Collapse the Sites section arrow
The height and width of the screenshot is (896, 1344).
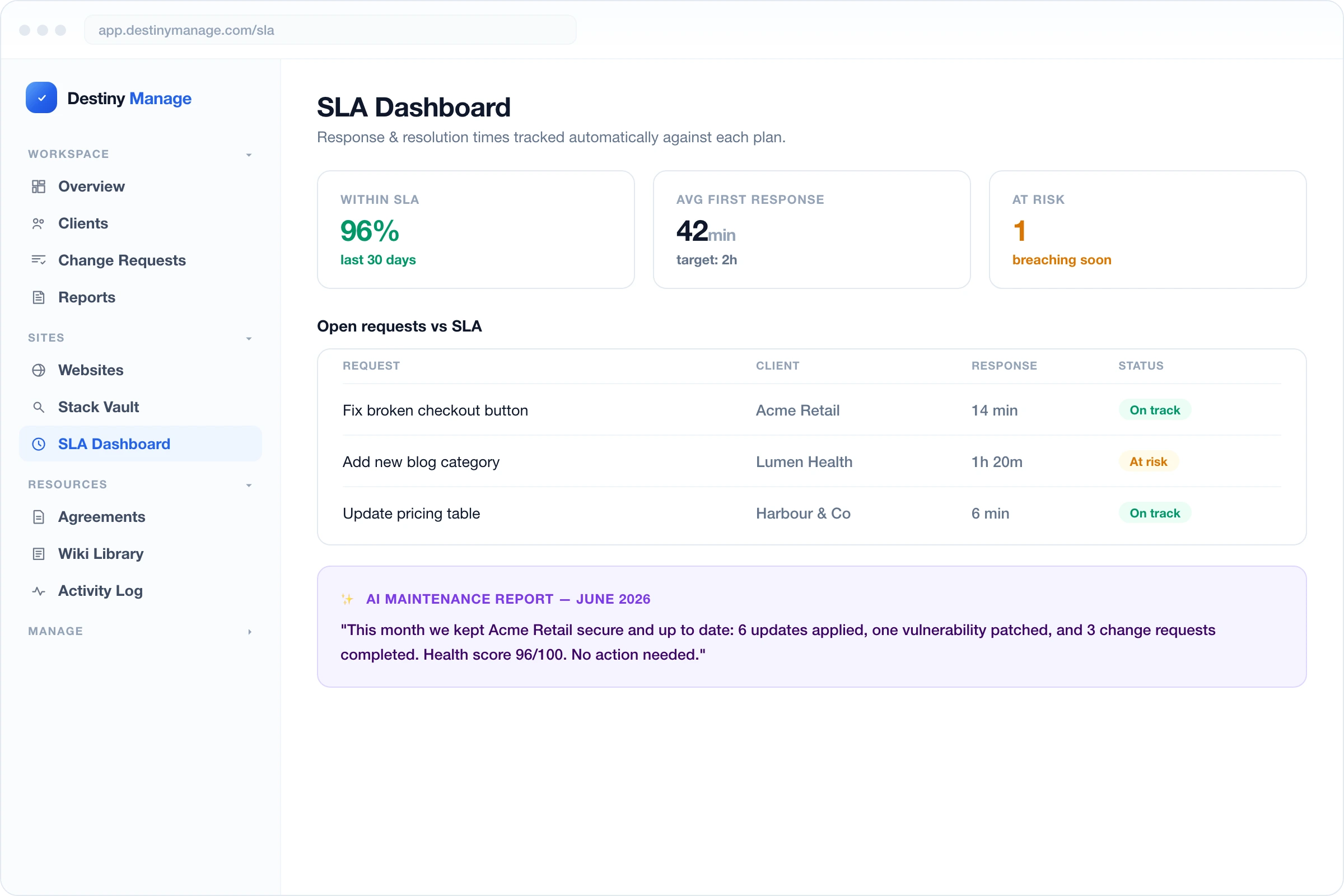[249, 338]
